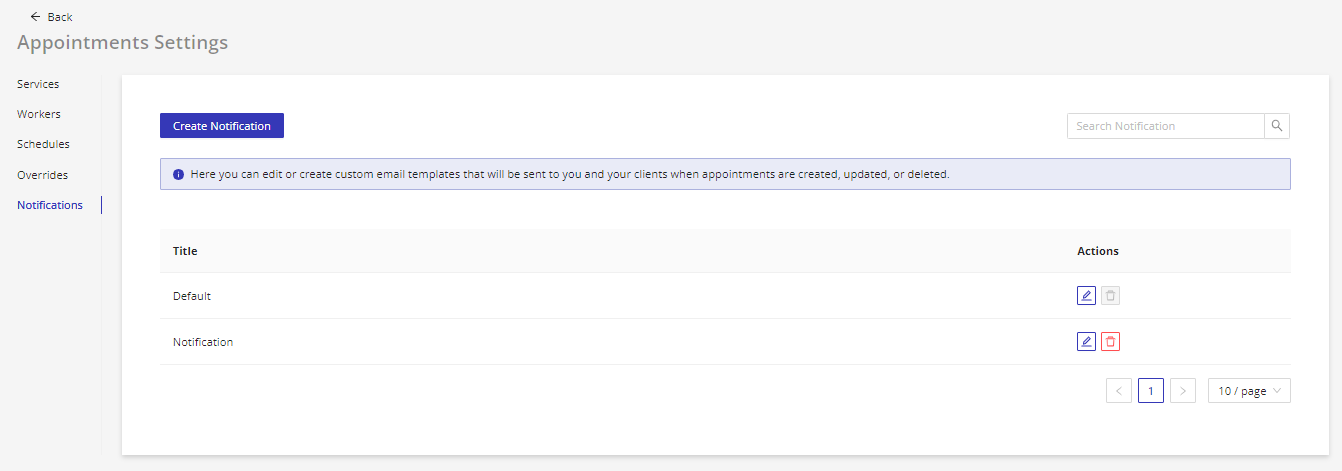Click the search magnifier icon

[1277, 126]
